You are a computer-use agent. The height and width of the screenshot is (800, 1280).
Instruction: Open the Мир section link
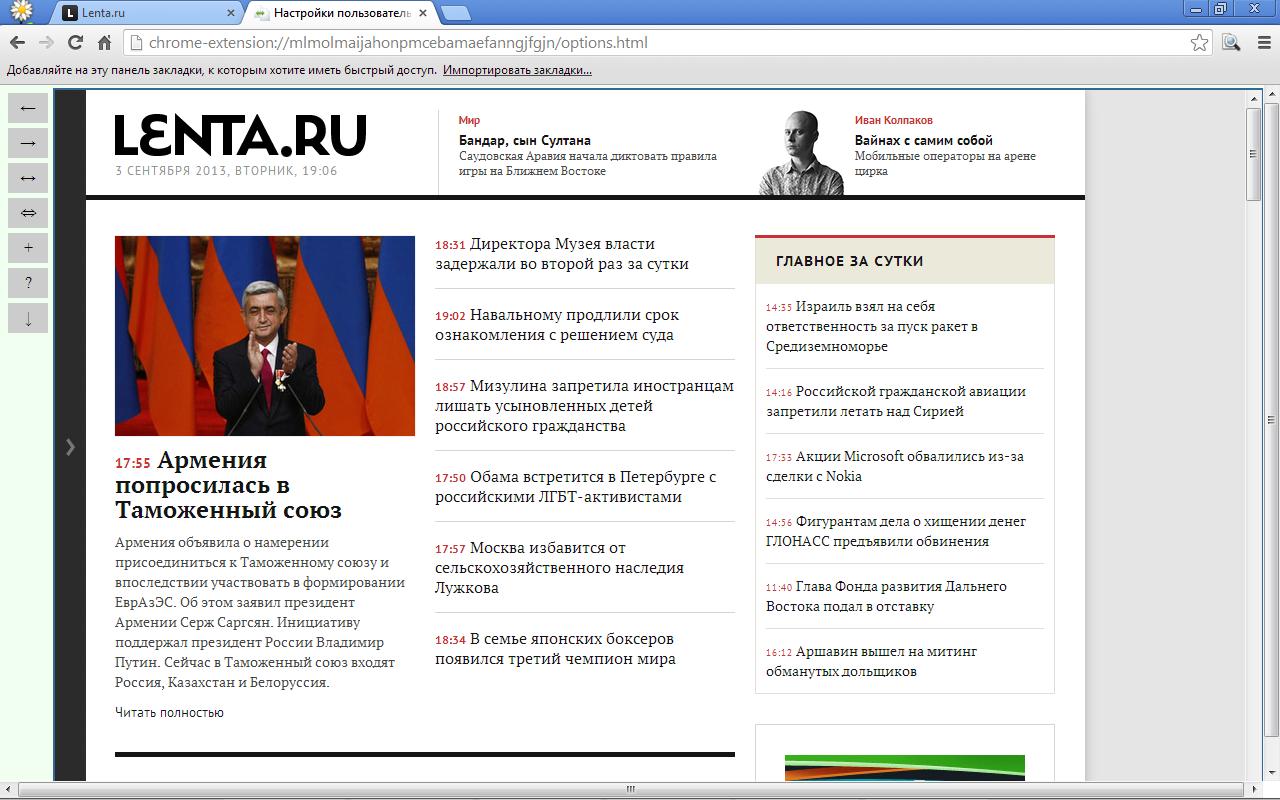tap(469, 120)
